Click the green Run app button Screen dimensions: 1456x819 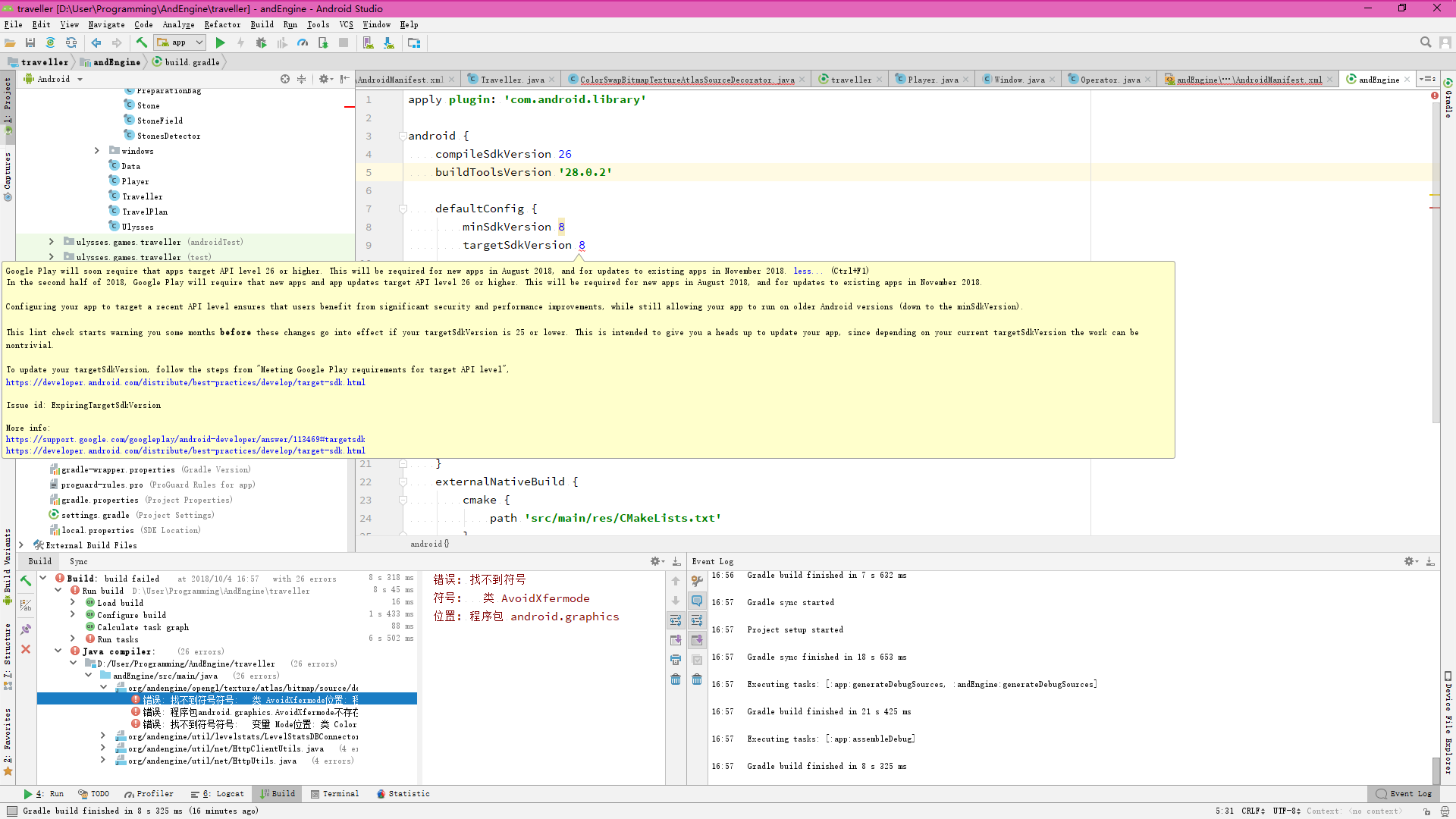coord(221,43)
